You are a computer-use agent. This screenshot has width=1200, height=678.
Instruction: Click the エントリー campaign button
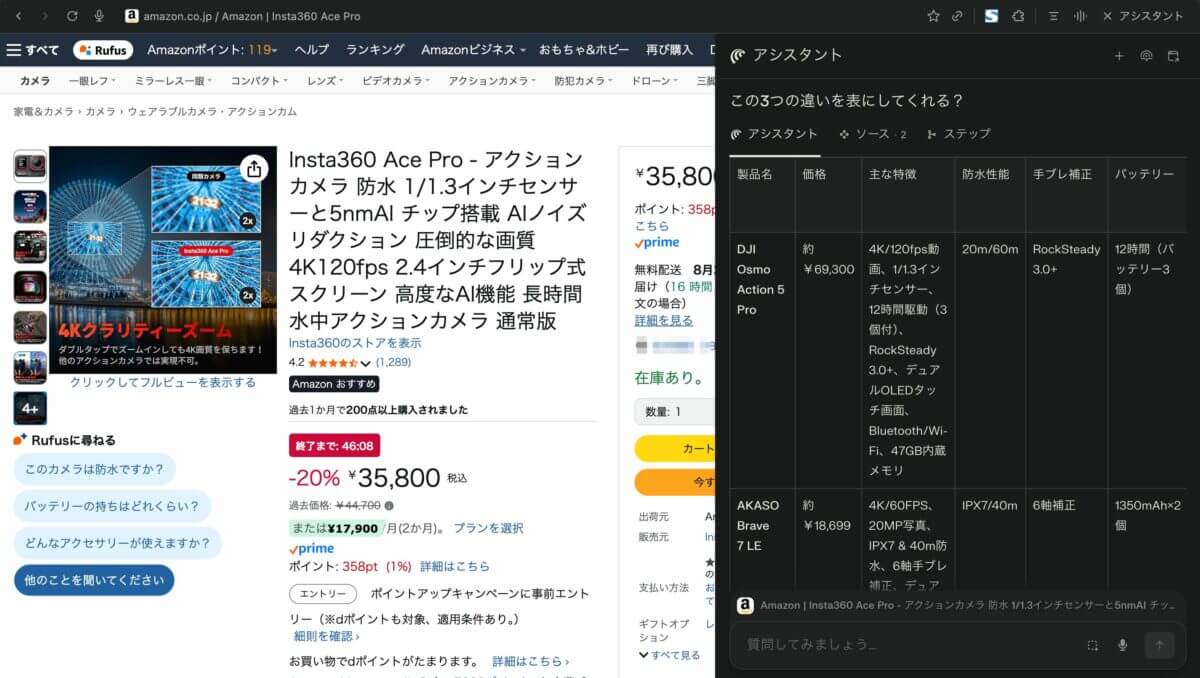[323, 594]
